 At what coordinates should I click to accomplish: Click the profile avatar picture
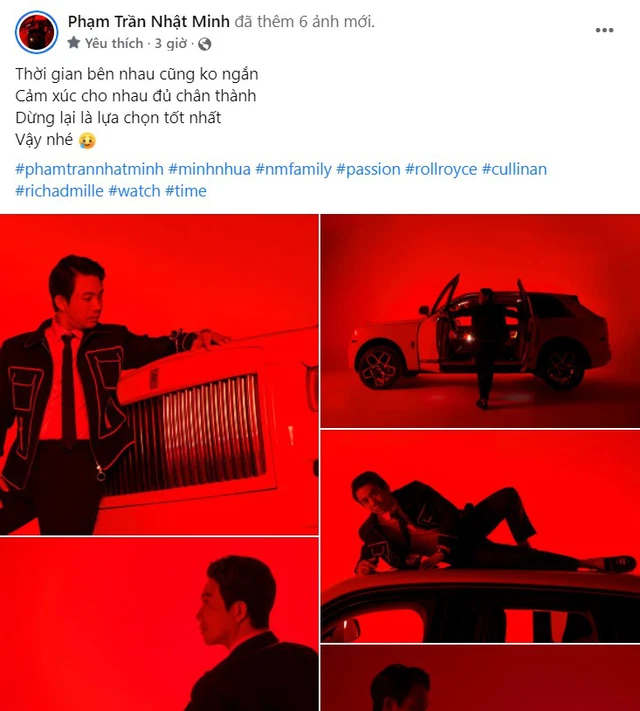coord(36,32)
